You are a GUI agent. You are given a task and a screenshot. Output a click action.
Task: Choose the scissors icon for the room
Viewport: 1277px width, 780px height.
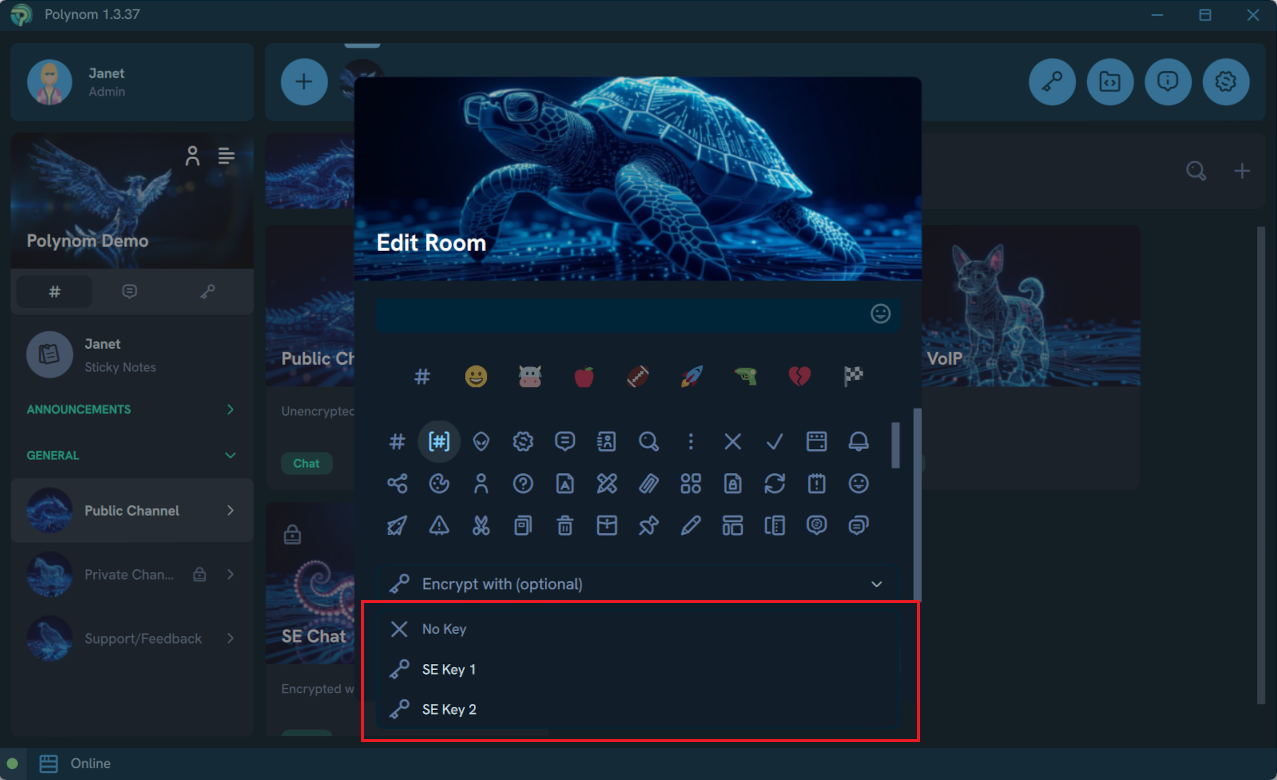(481, 525)
